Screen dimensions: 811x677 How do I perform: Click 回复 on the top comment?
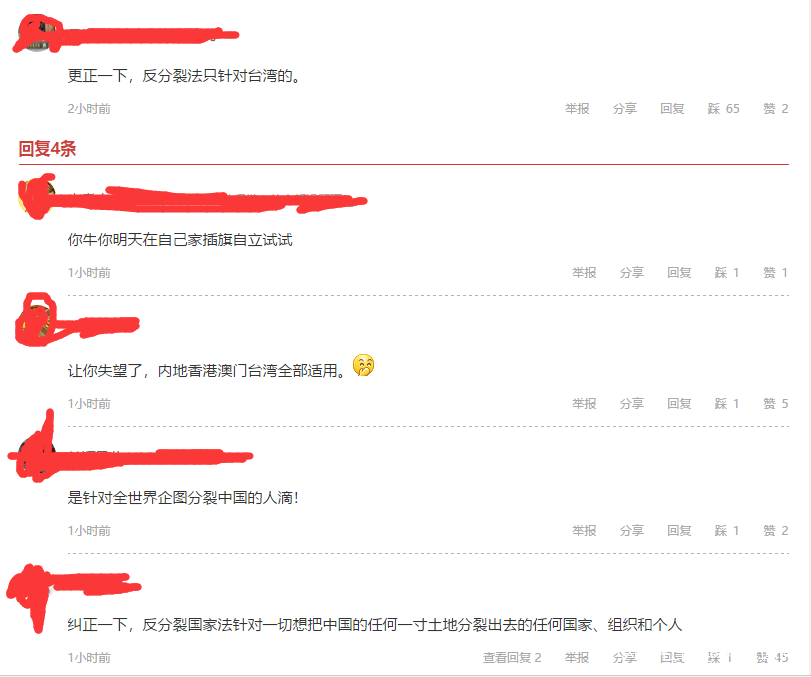click(672, 109)
